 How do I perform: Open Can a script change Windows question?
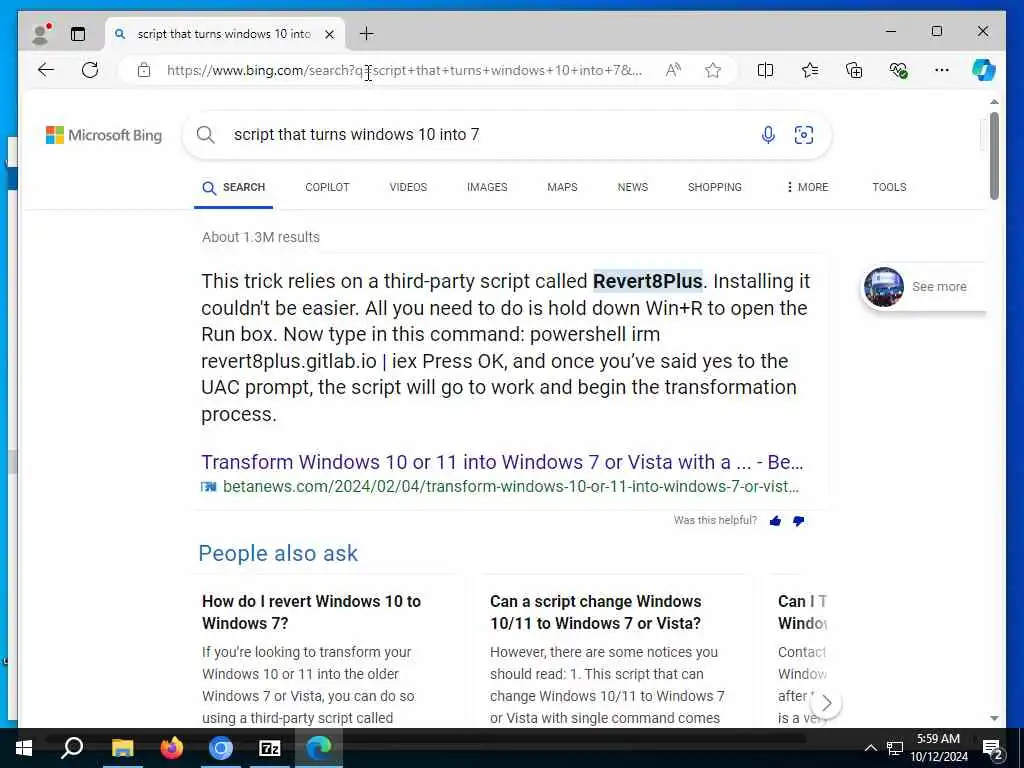pyautogui.click(x=595, y=612)
